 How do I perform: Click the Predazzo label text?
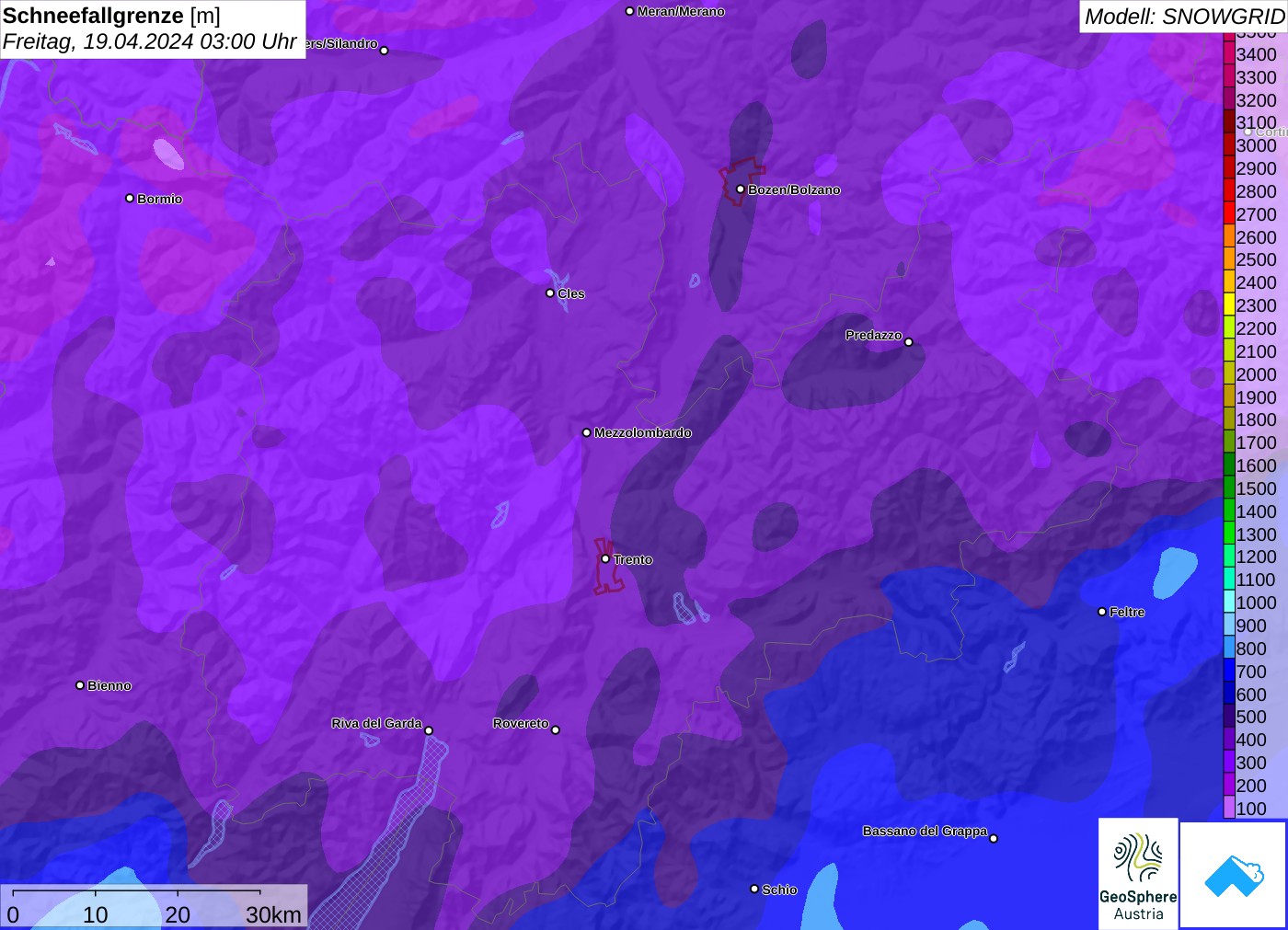pyautogui.click(x=874, y=335)
